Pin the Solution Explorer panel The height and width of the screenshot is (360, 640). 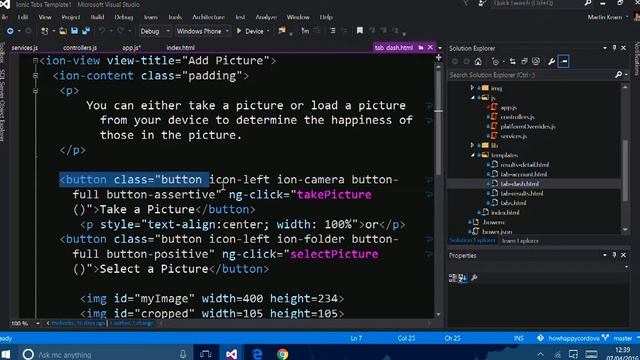coord(614,48)
